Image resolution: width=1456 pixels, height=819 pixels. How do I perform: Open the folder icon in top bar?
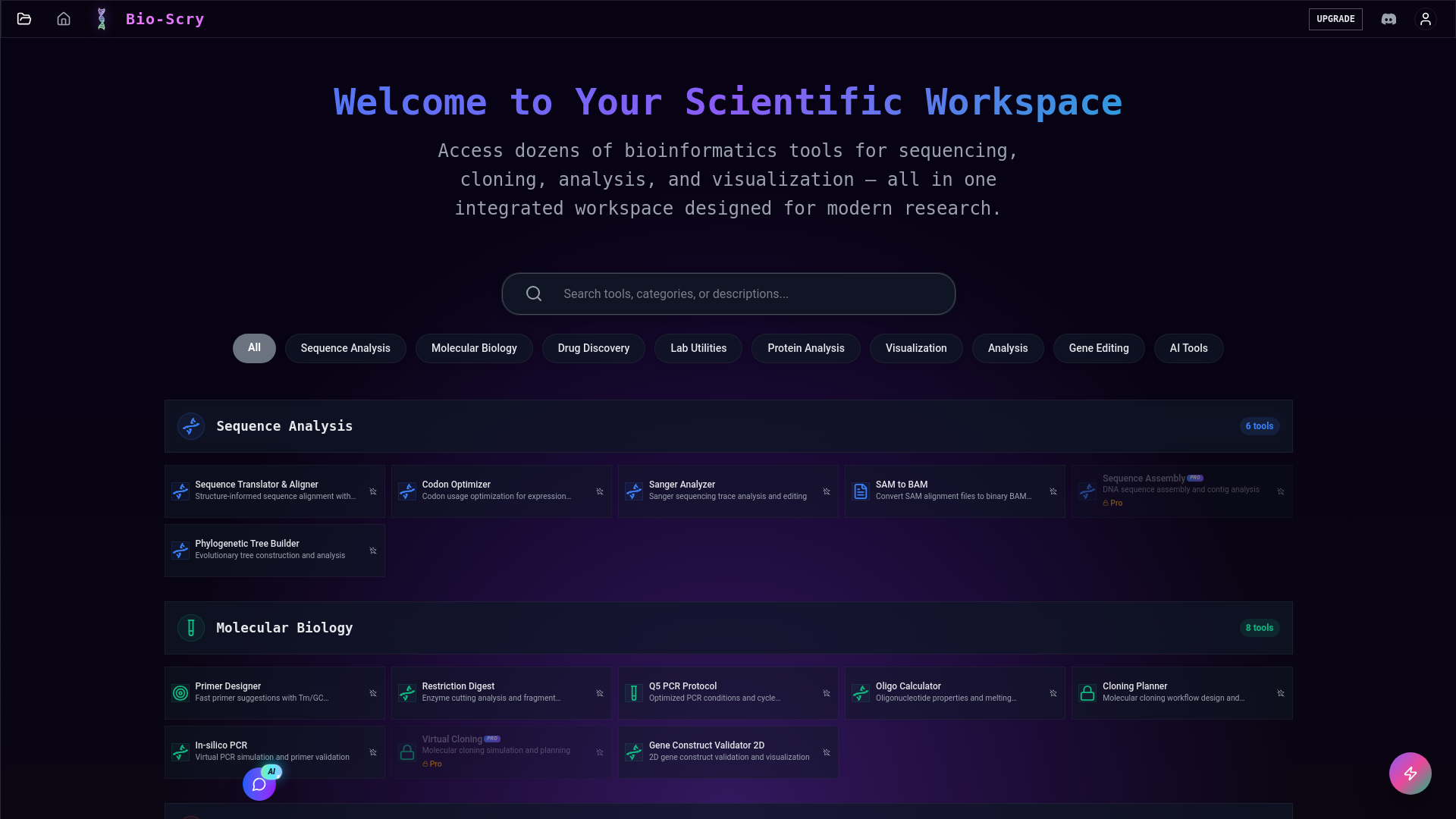click(24, 19)
